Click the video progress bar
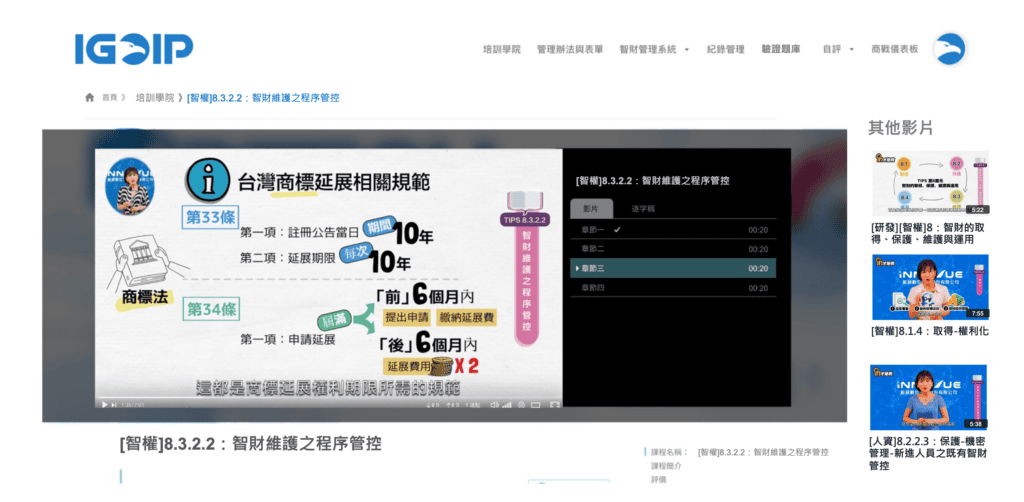Screen dimensions: 1024x502 point(328,397)
